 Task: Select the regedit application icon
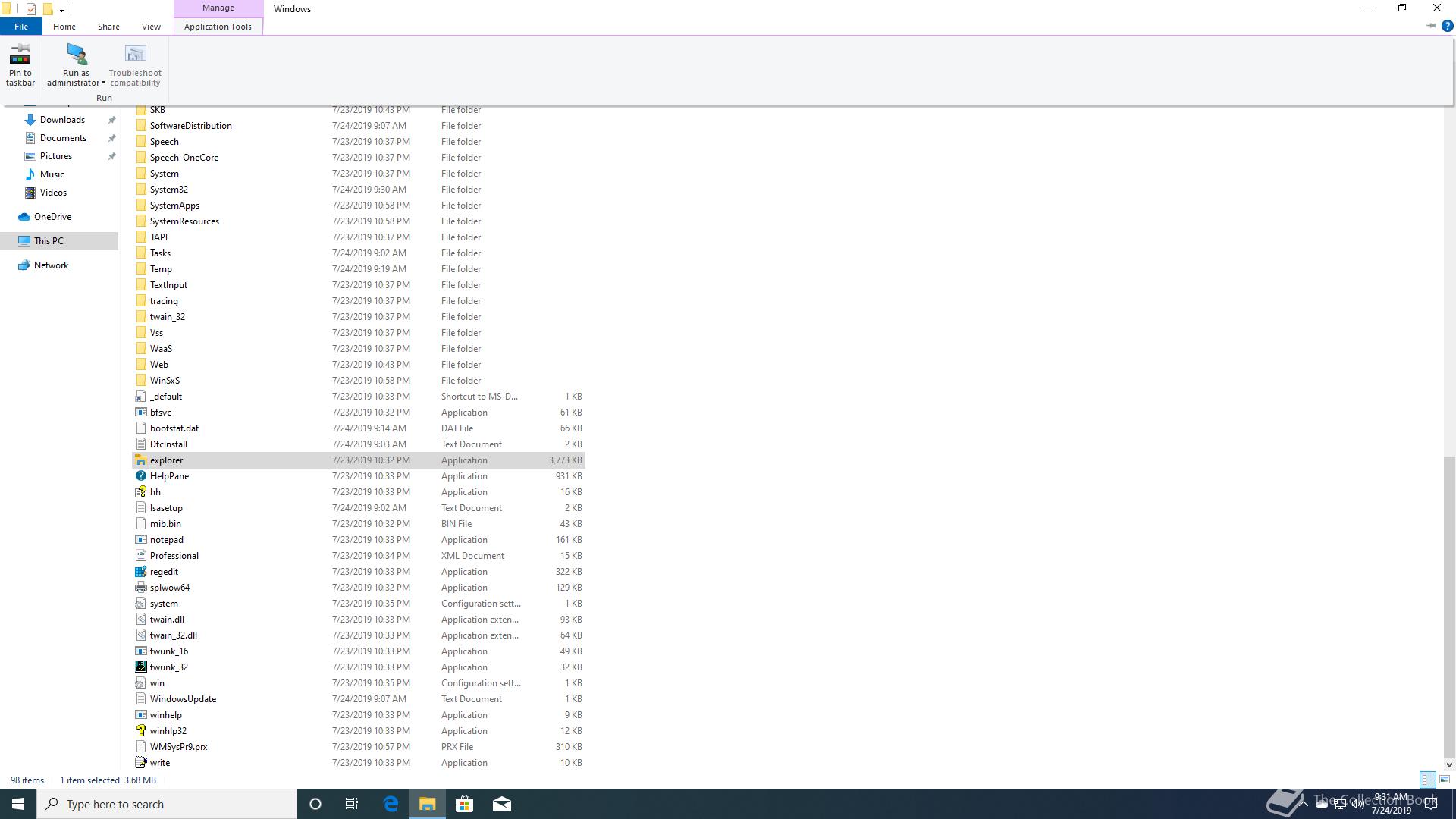tap(140, 572)
